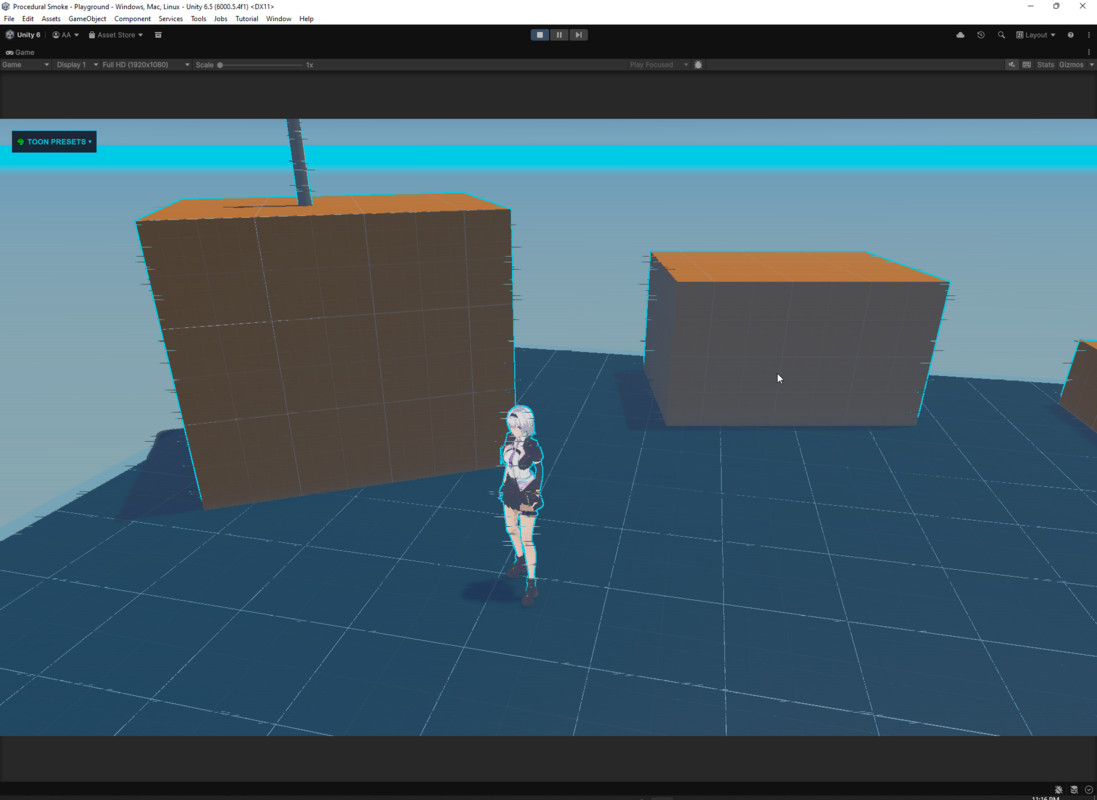The height and width of the screenshot is (800, 1097).
Task: Open the TOON PRESETS button
Action: coord(54,141)
